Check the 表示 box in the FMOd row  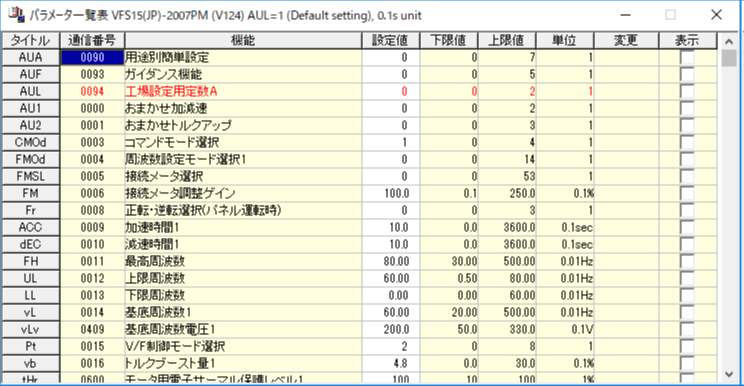coord(687,159)
